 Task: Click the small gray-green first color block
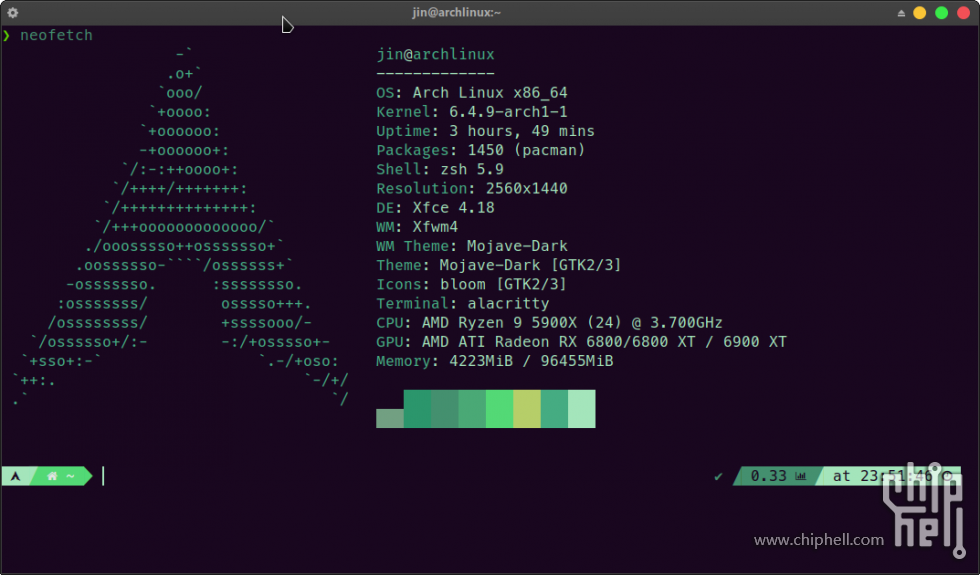pos(390,419)
